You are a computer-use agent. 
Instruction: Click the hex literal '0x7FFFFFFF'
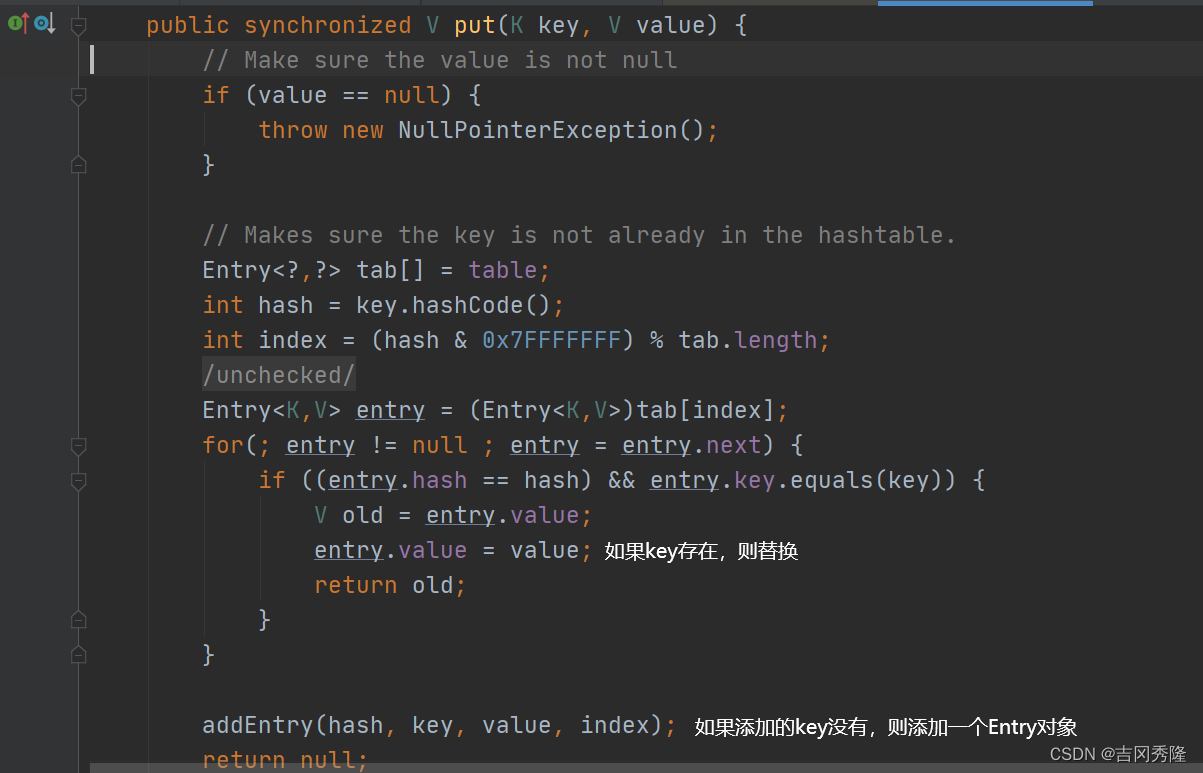coord(552,340)
